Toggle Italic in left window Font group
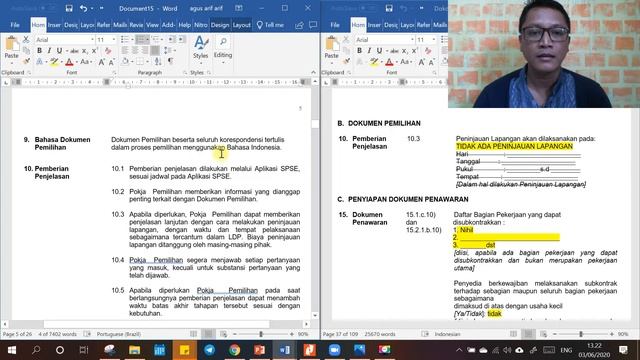Screen dimensions: 640x360 tap(49, 51)
